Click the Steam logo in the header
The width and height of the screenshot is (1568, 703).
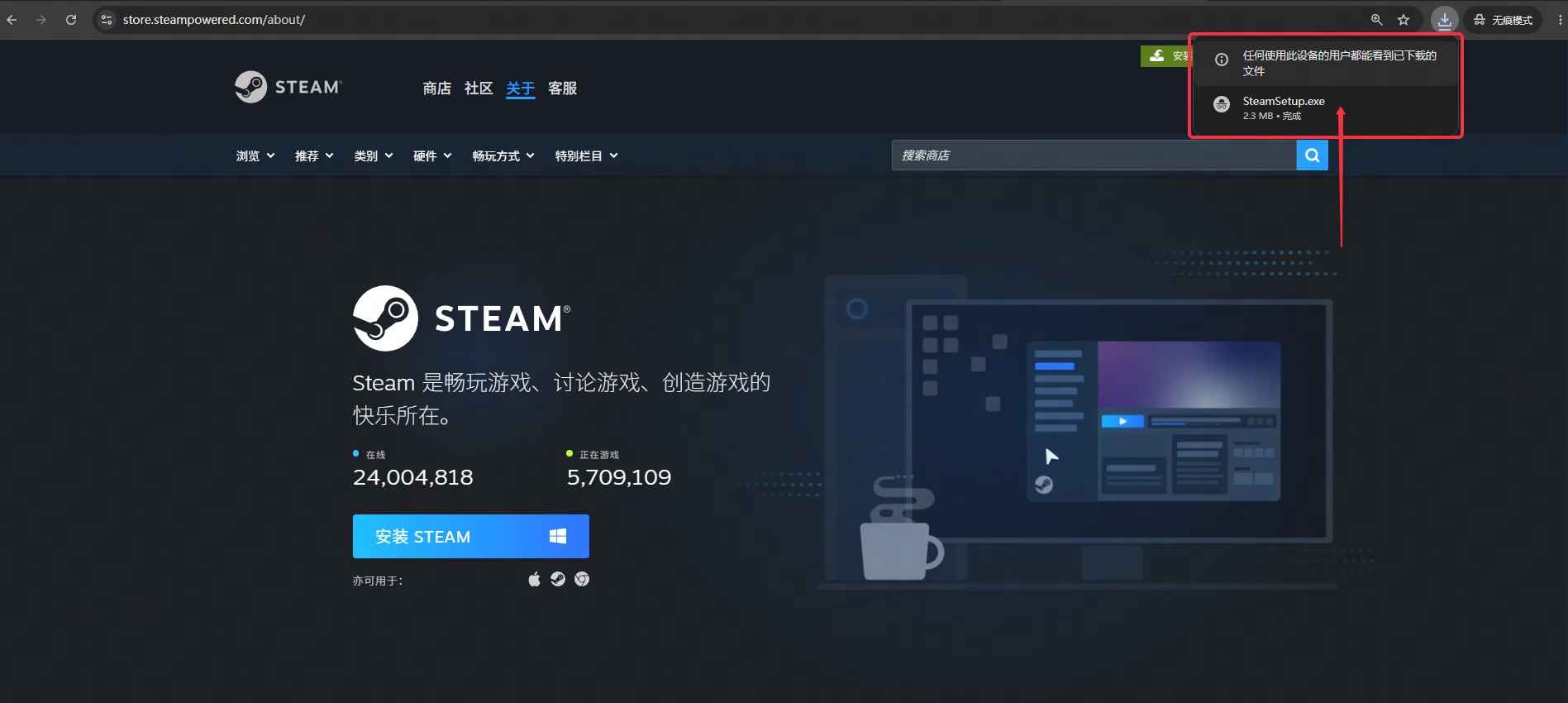point(288,87)
